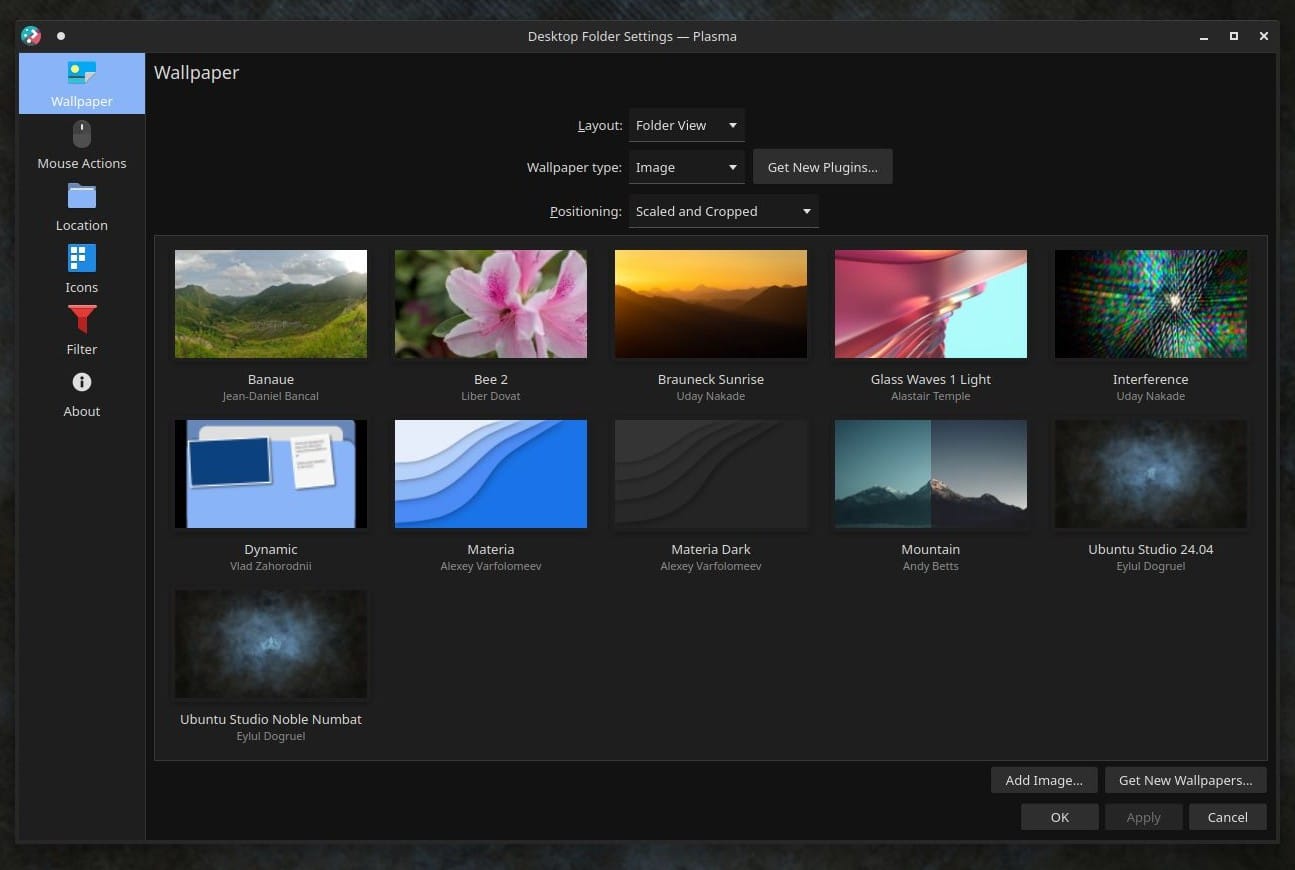Viewport: 1295px width, 870px height.
Task: Pick the Brauneck Sunrise wallpaper
Action: coord(710,303)
